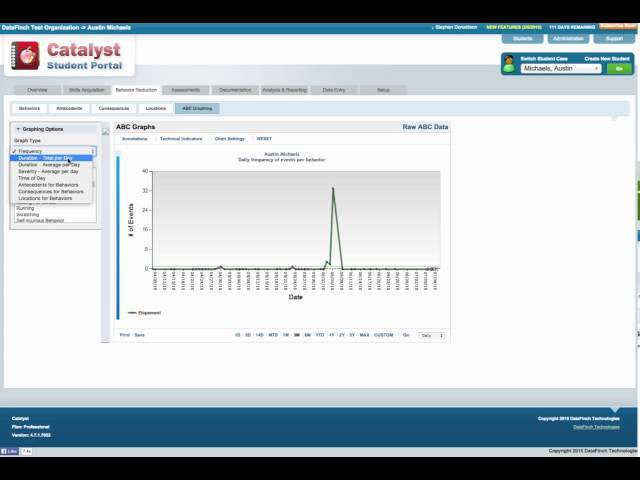640x480 pixels.
Task: Click the broken image icon beside Graphing Options
Action: 106,132
